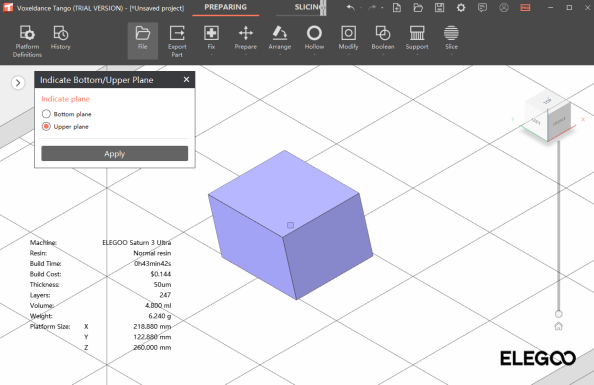Open the Modify tool
This screenshot has height=385, width=594.
[x=348, y=38]
